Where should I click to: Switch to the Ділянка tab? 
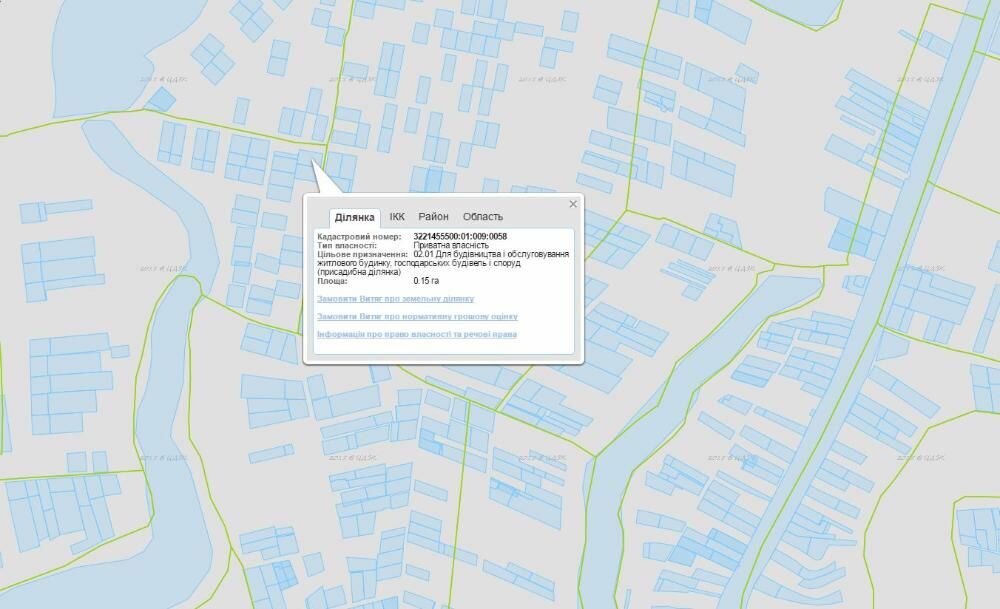tap(355, 217)
